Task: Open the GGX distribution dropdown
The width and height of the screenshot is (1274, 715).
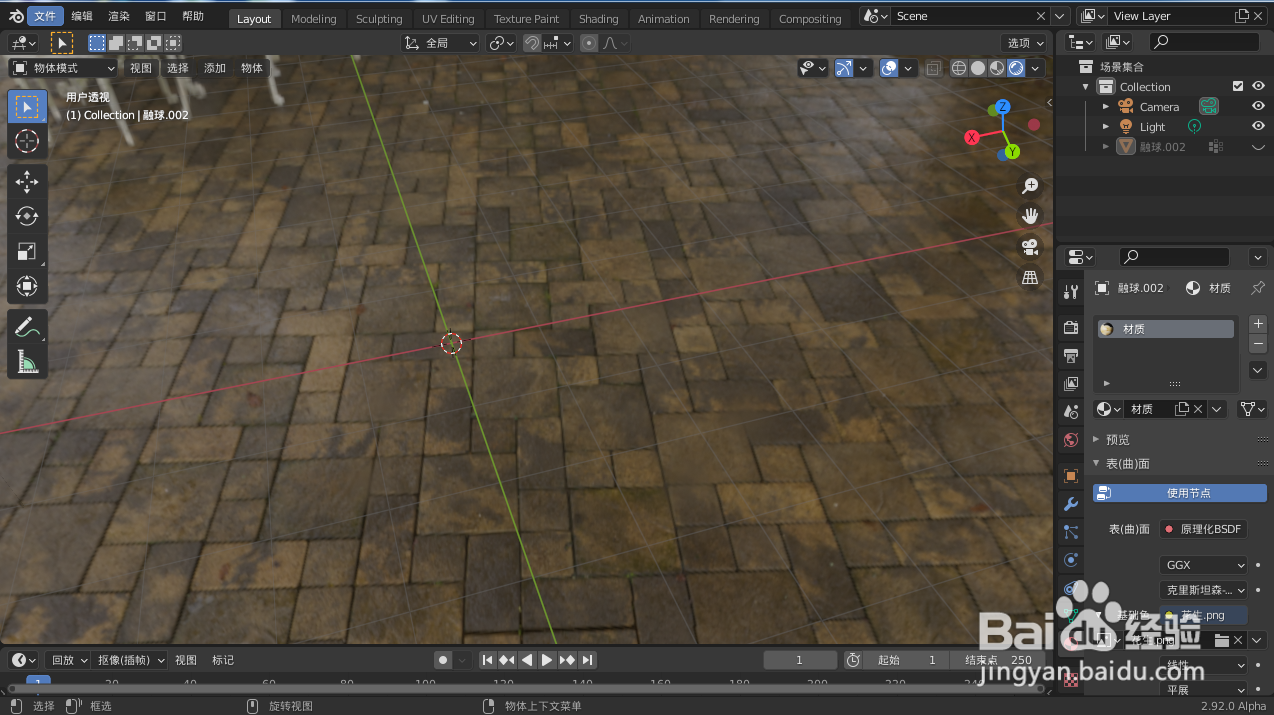Action: pyautogui.click(x=1203, y=565)
